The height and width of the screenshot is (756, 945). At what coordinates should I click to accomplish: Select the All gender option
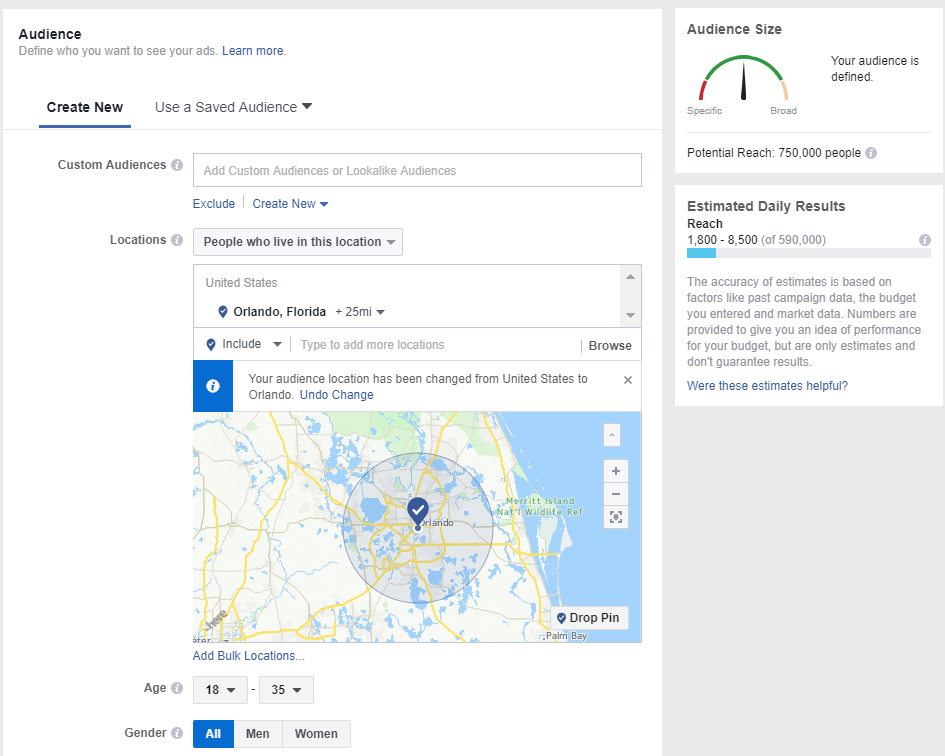(213, 734)
